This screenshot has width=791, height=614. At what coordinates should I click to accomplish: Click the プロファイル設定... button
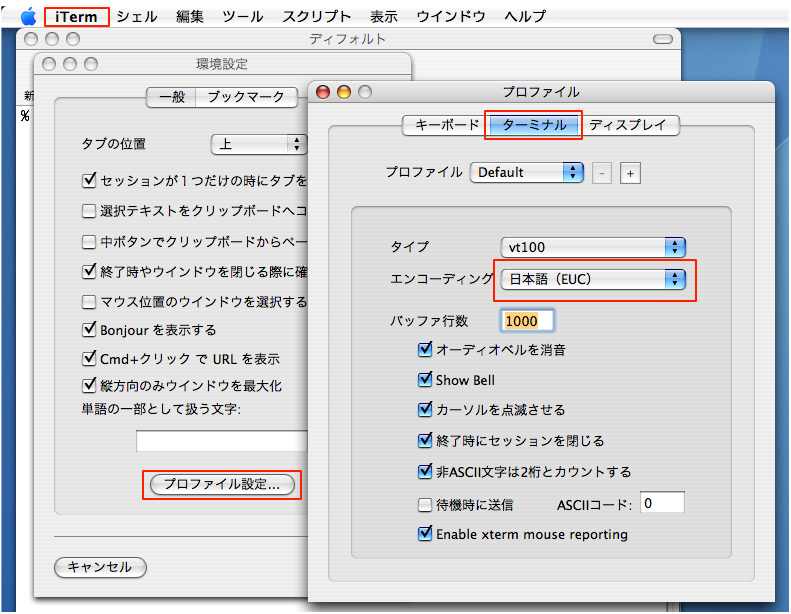point(222,484)
